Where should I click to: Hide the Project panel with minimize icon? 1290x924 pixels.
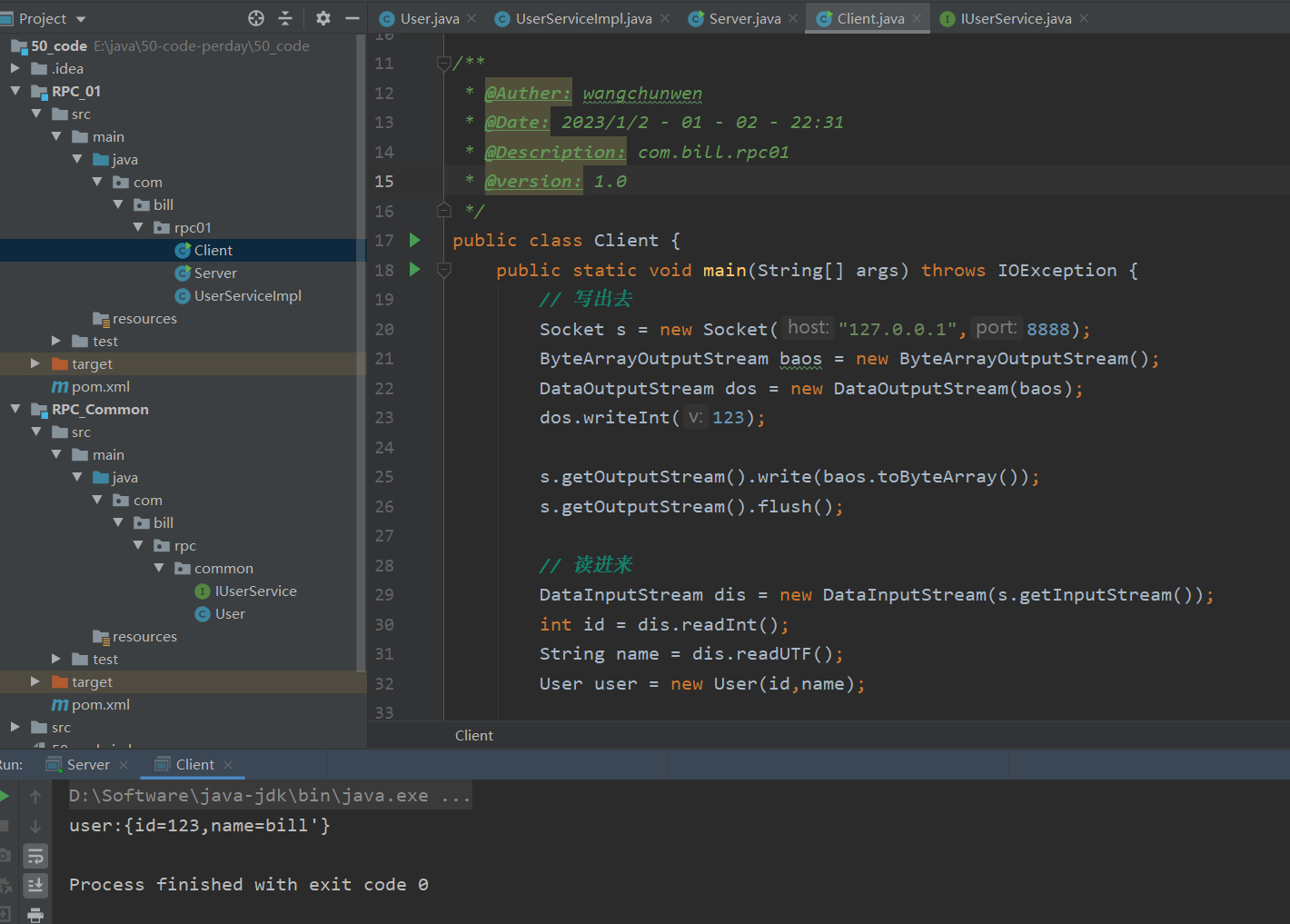click(352, 18)
